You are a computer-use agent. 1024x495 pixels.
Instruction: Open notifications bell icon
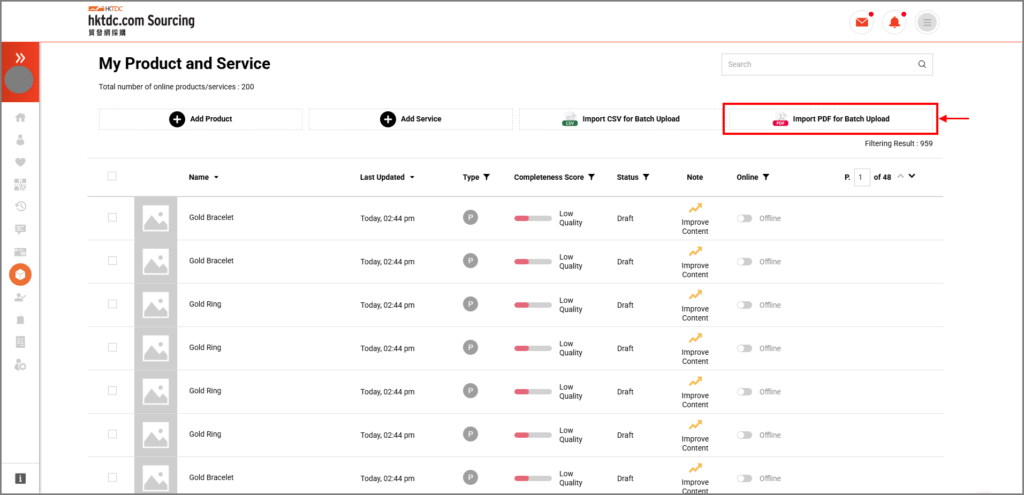[894, 23]
